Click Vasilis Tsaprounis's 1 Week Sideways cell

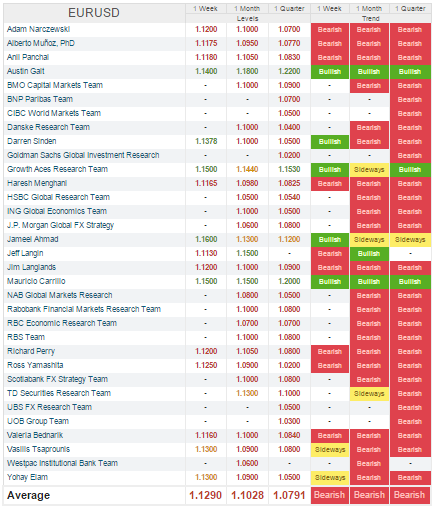click(330, 450)
